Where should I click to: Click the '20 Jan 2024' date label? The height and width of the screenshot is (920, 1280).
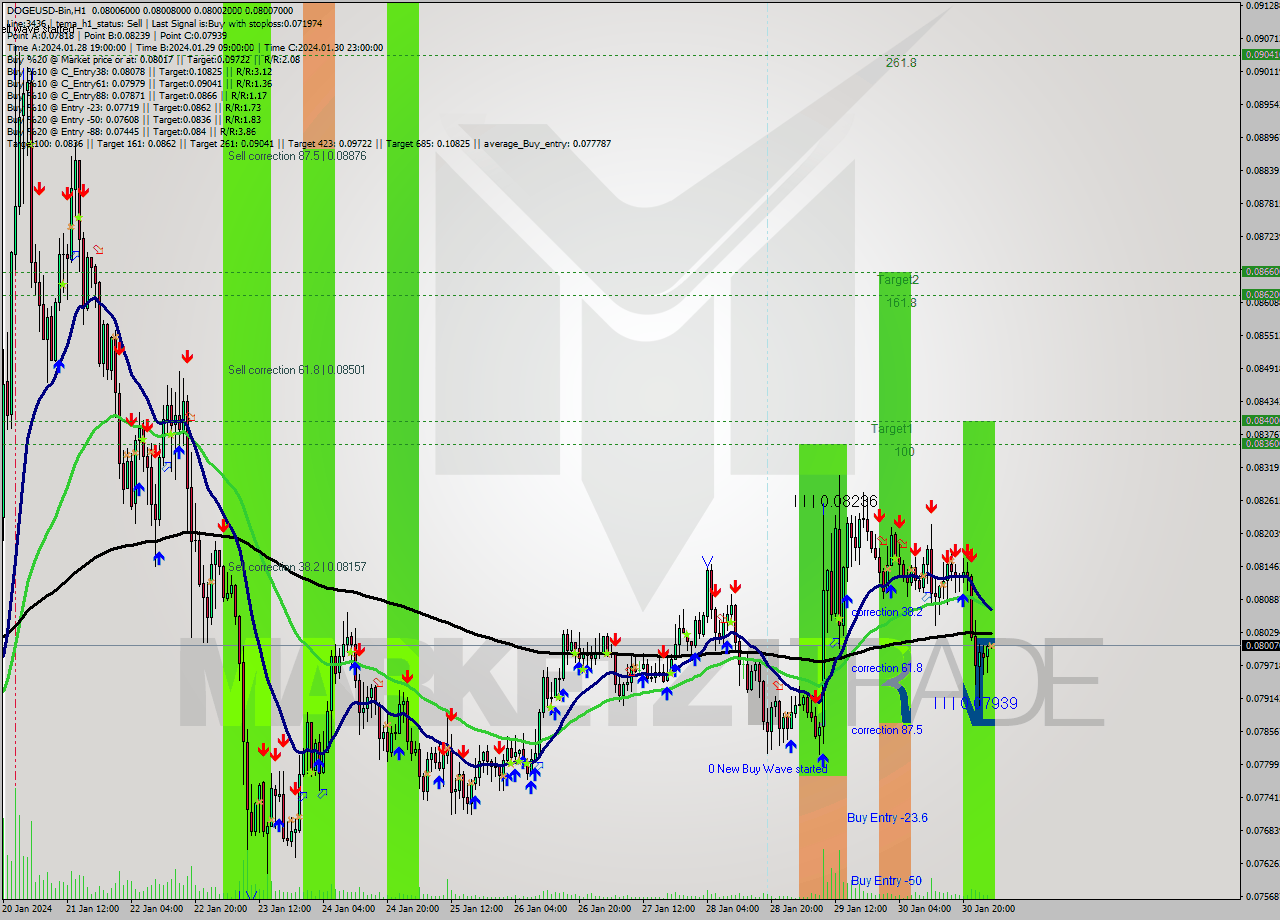[x=28, y=909]
